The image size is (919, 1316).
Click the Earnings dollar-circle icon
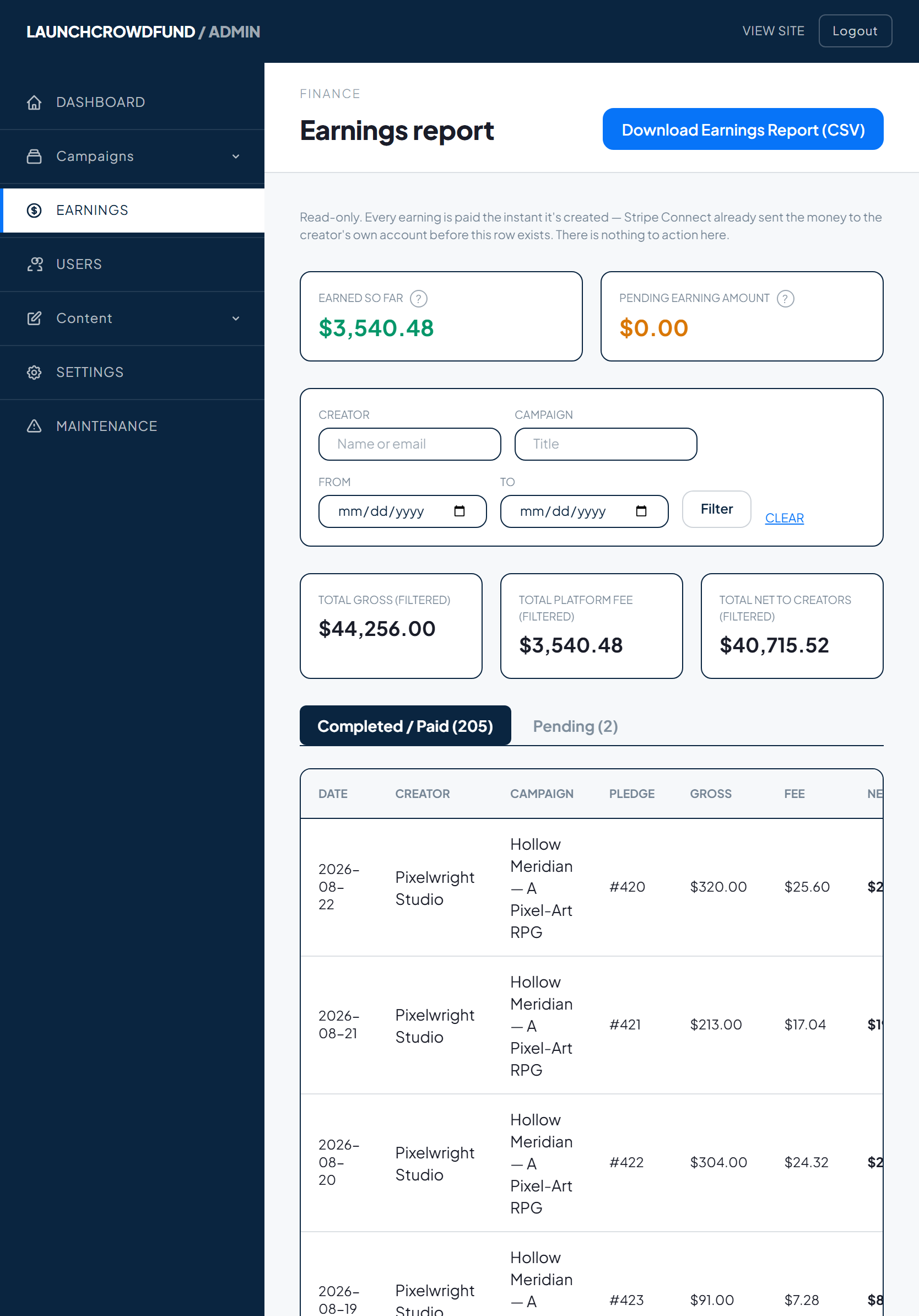[34, 211]
